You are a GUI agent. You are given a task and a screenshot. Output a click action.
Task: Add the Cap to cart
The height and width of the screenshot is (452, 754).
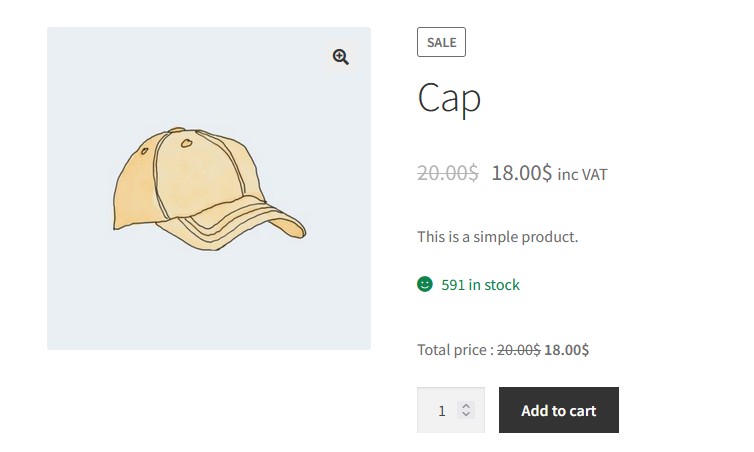pyautogui.click(x=559, y=410)
